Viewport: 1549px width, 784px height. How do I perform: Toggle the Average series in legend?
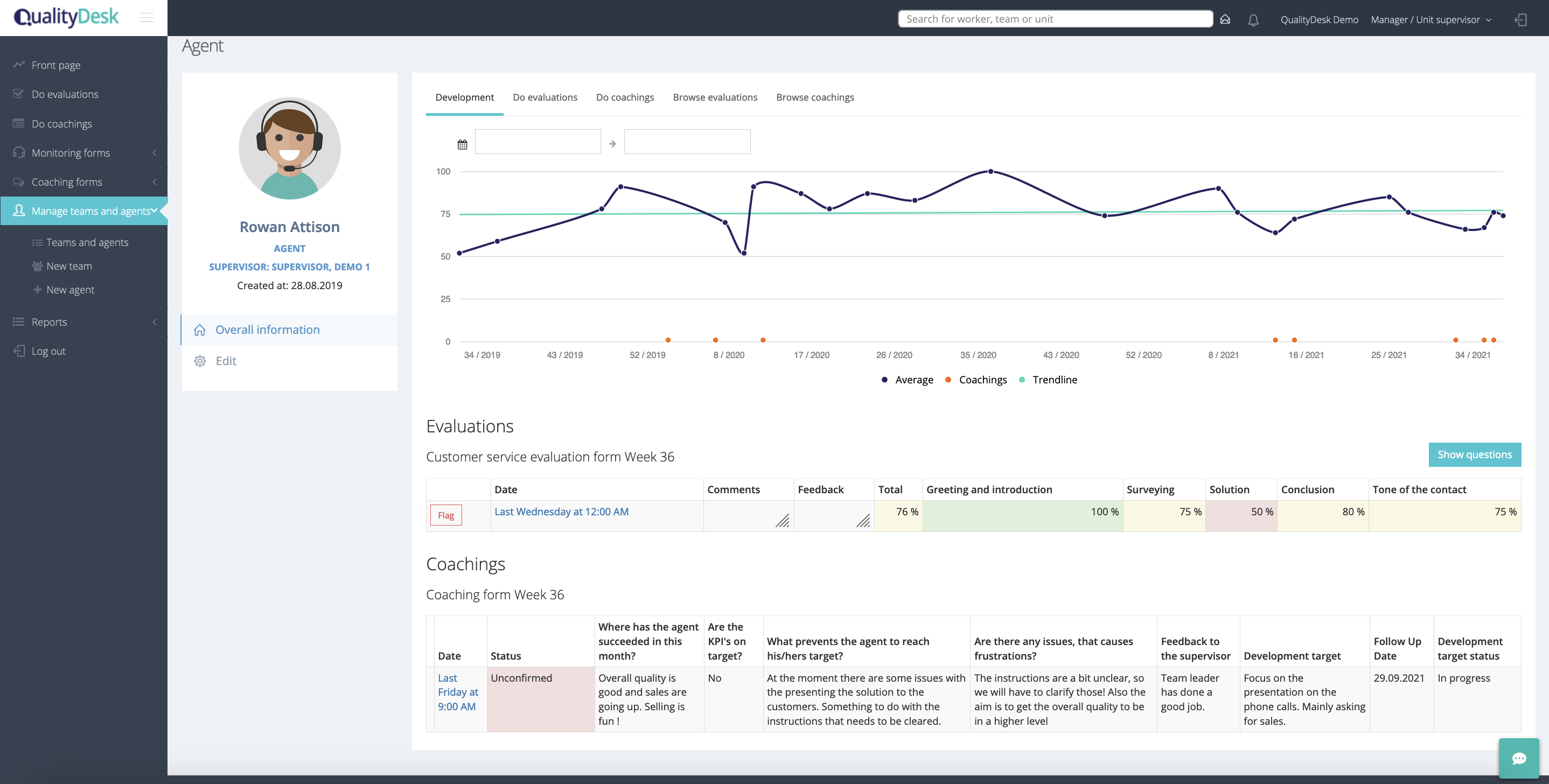point(908,380)
